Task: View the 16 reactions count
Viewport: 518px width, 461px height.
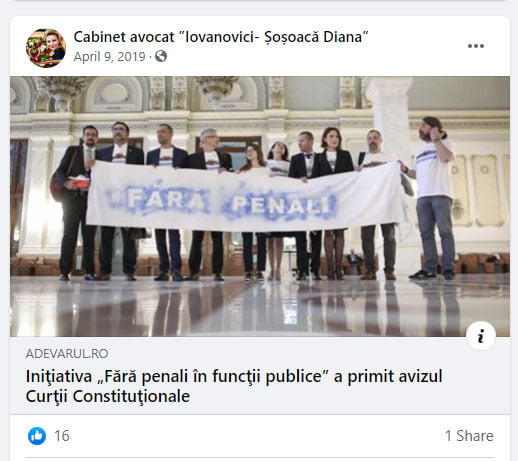Action: pyautogui.click(x=62, y=436)
